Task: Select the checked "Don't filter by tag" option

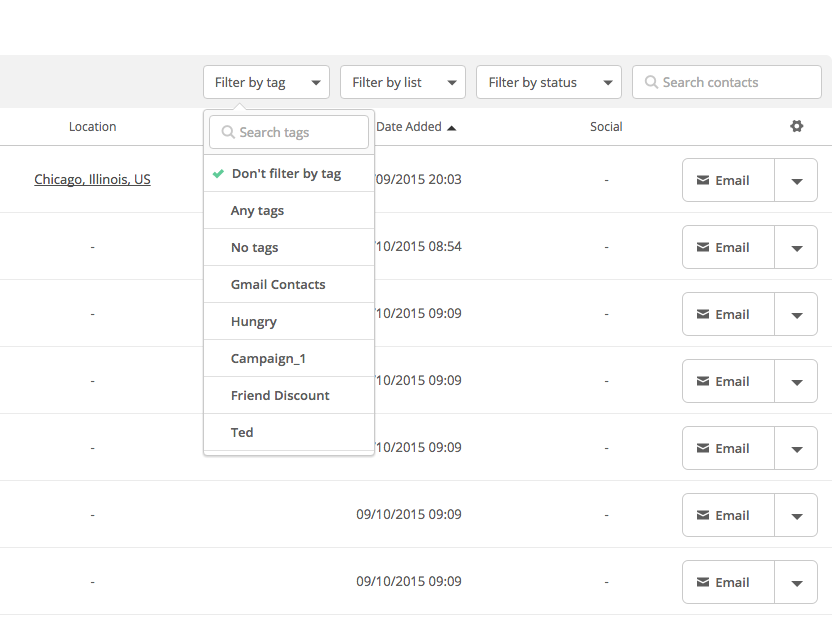Action: coord(286,174)
